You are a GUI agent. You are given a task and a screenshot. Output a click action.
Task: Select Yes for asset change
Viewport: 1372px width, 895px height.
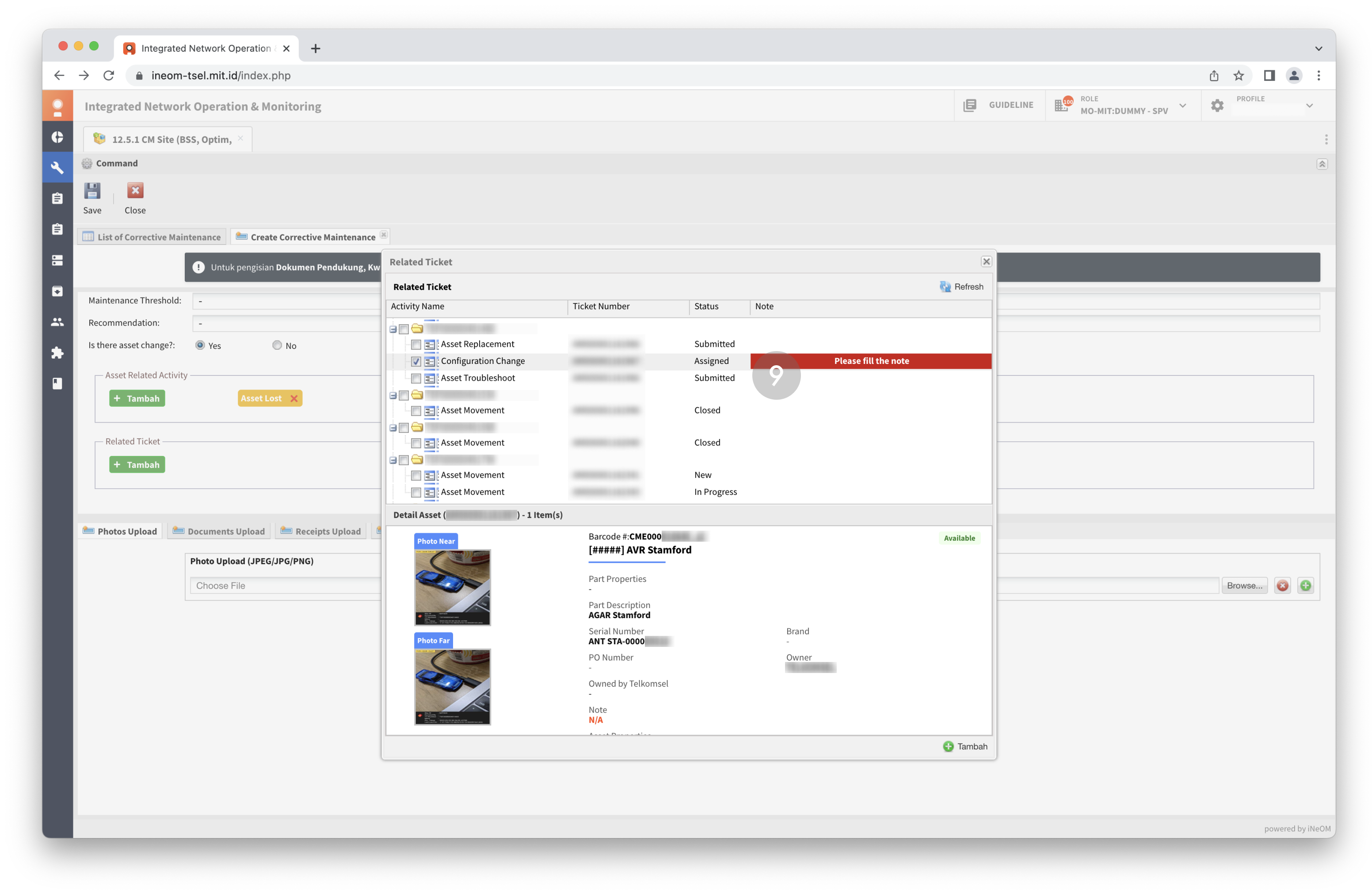click(x=199, y=345)
